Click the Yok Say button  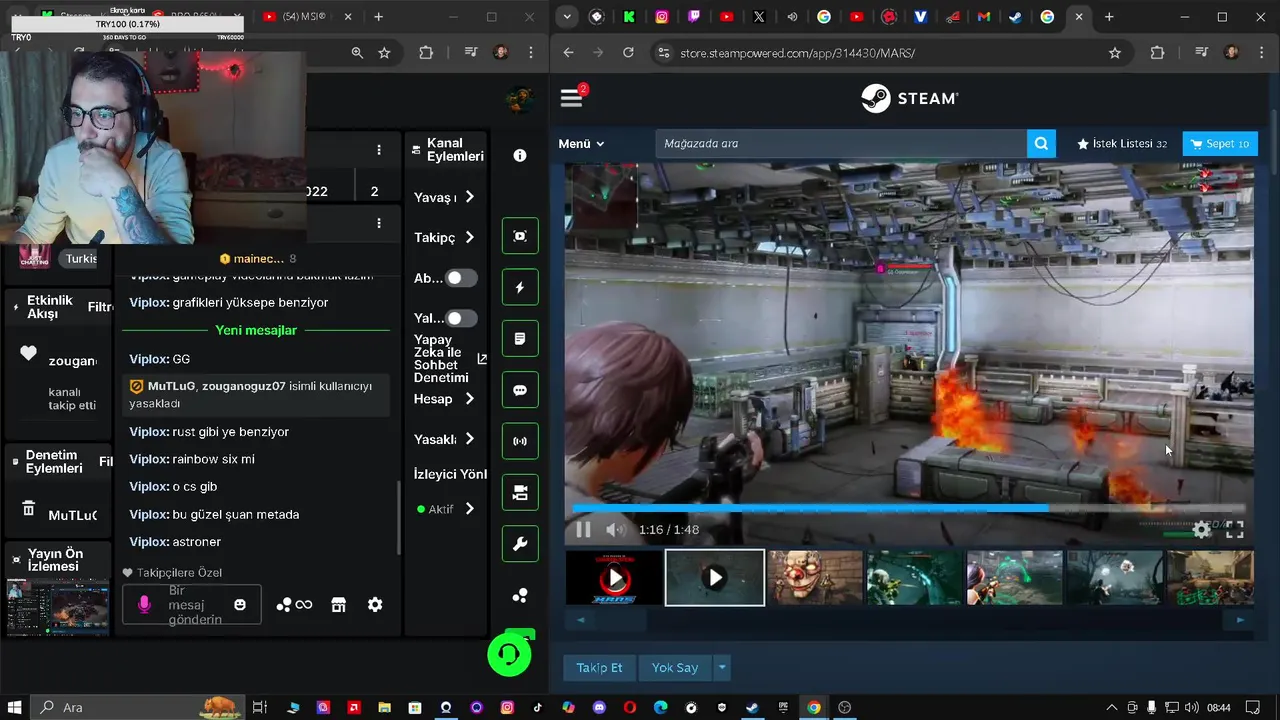tap(675, 668)
